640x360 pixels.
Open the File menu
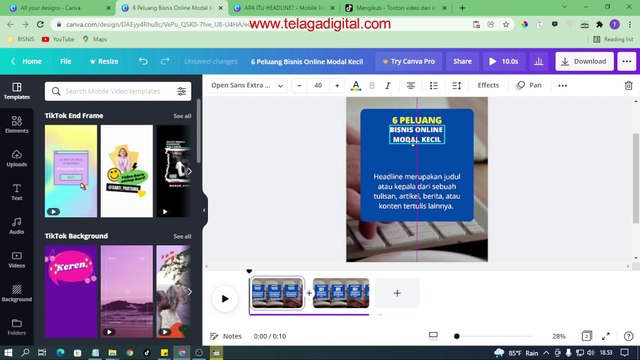pyautogui.click(x=65, y=61)
